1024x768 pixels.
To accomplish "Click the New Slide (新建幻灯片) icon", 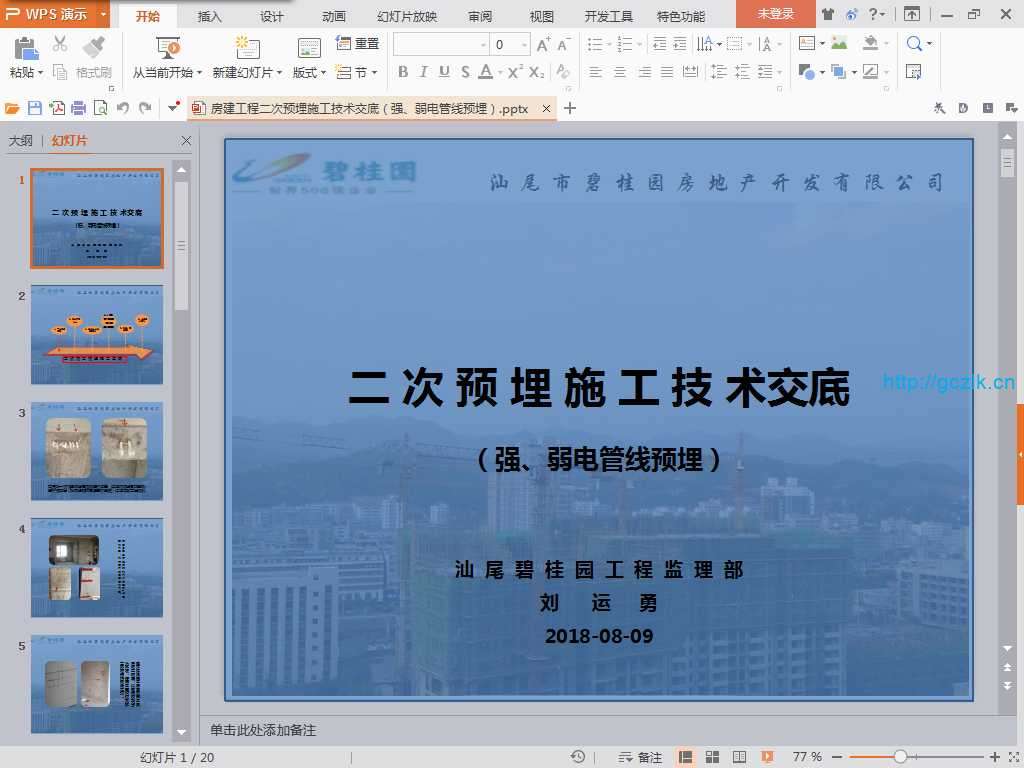I will click(x=247, y=47).
